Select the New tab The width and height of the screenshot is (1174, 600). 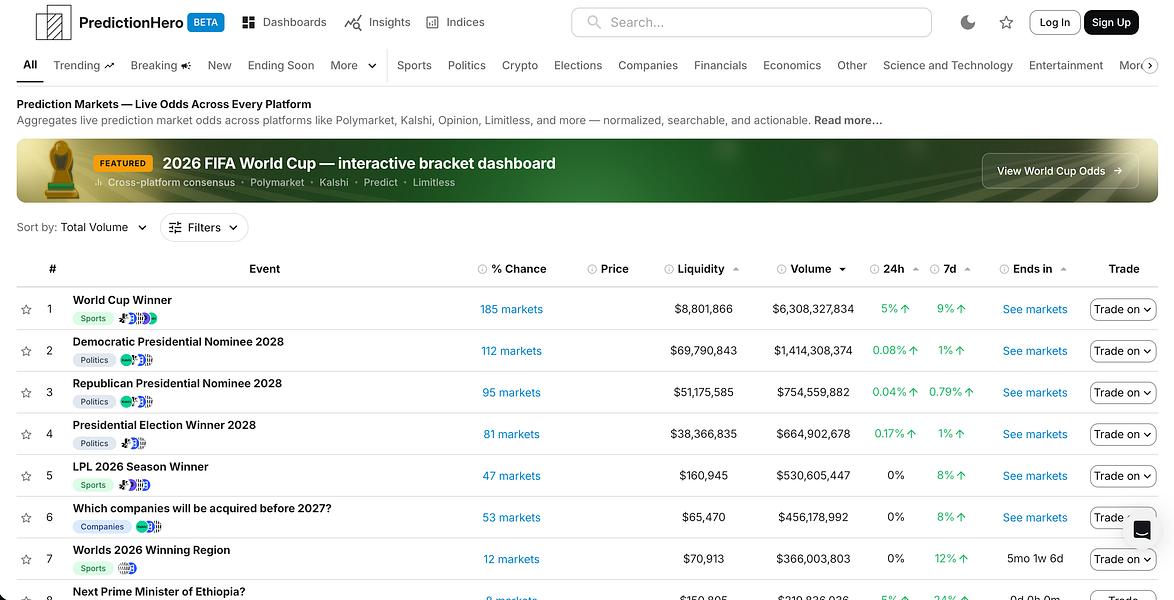pyautogui.click(x=219, y=65)
